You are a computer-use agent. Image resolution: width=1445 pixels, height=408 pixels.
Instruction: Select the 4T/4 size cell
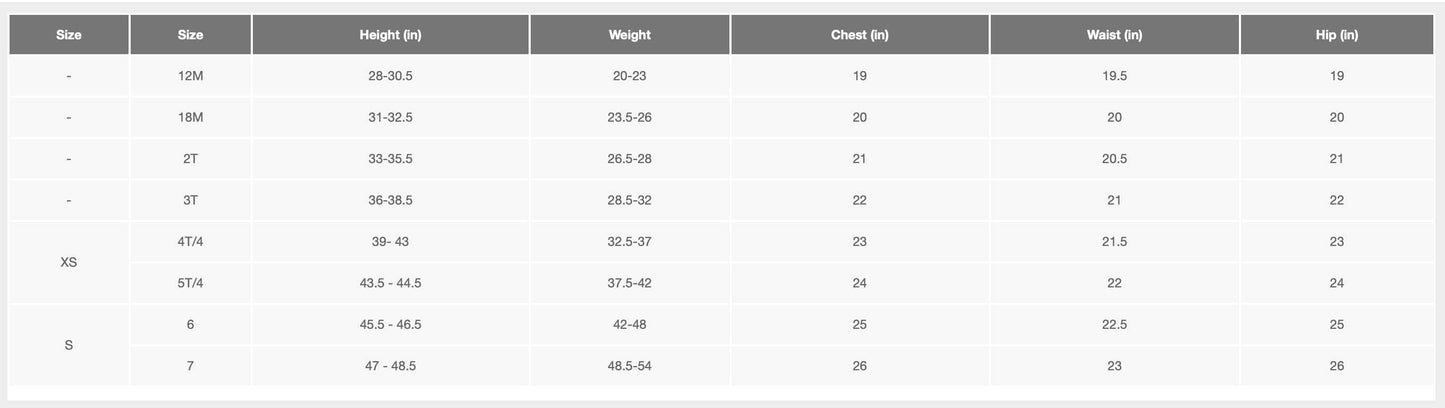pyautogui.click(x=190, y=242)
